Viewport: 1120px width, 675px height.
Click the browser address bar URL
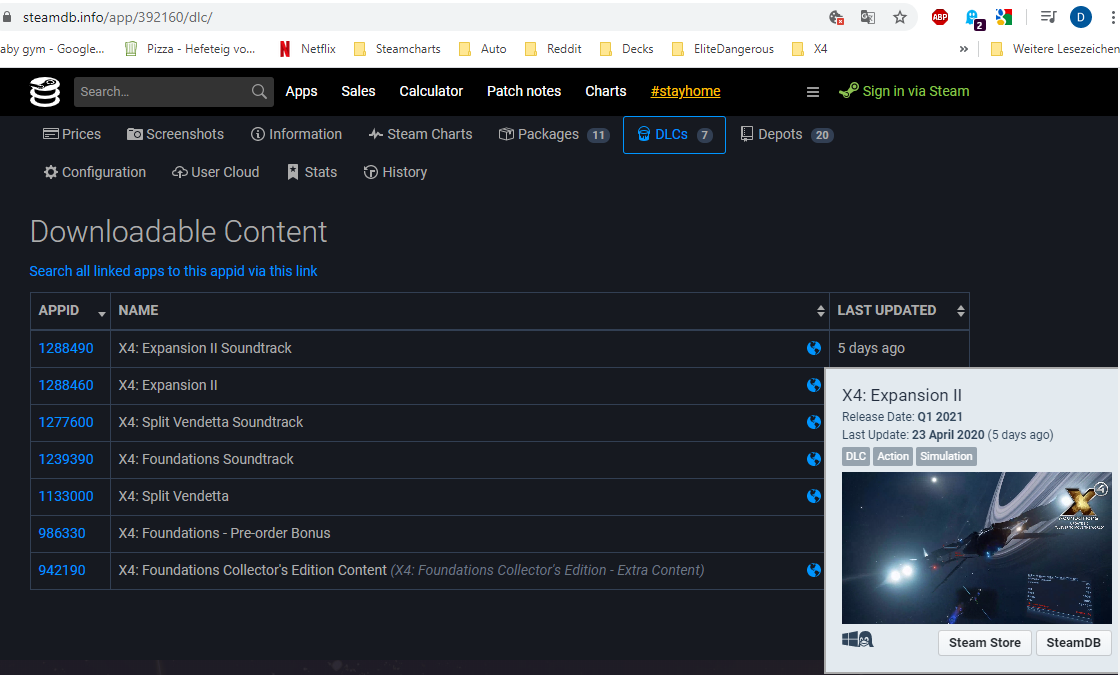[x=118, y=17]
